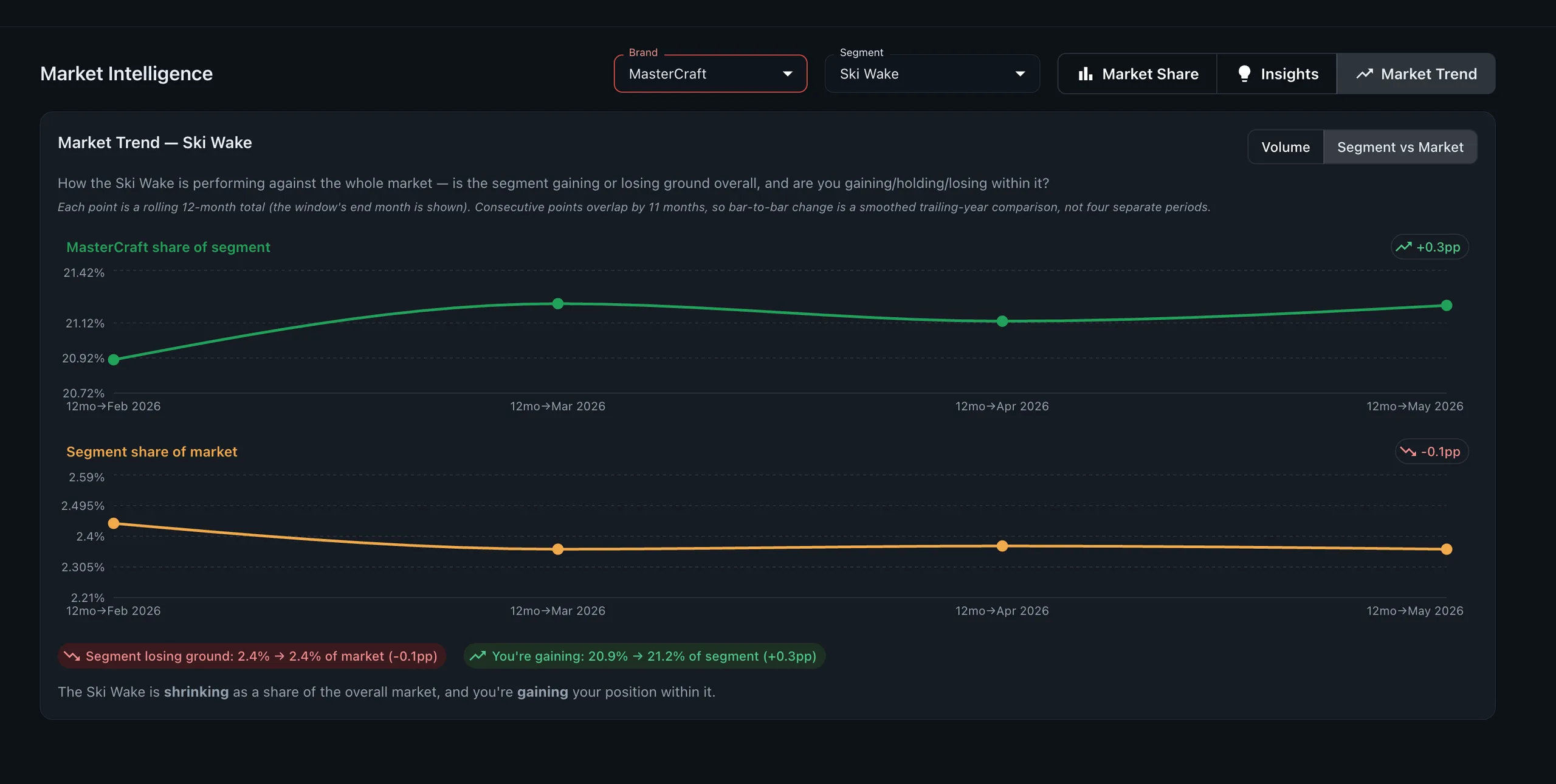
Task: Click the 2.21% y-axis label
Action: 88,597
